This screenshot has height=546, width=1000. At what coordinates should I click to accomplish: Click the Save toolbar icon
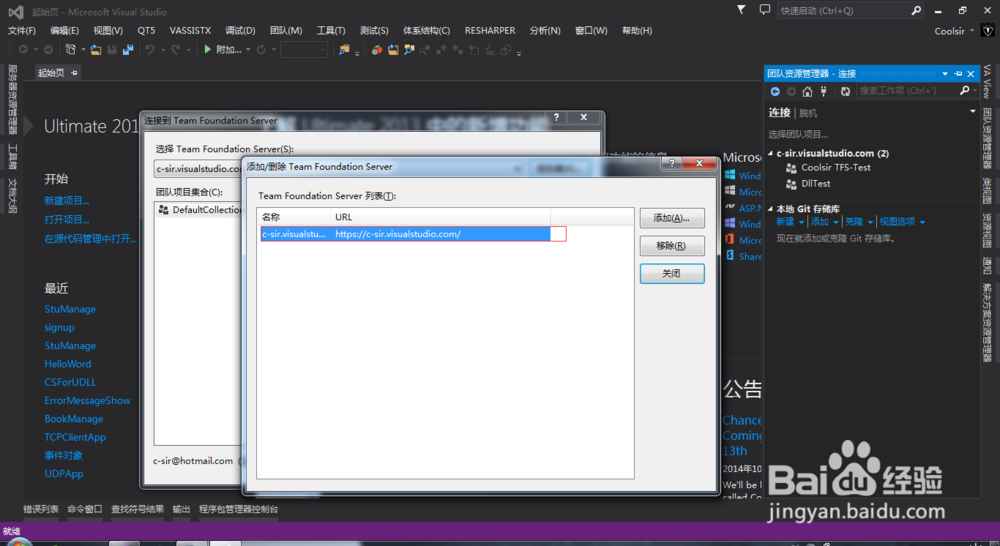(x=112, y=50)
